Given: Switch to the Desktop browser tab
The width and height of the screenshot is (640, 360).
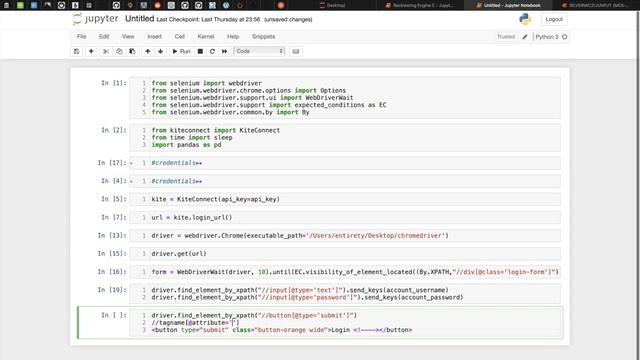Looking at the screenshot, I should (333, 5).
